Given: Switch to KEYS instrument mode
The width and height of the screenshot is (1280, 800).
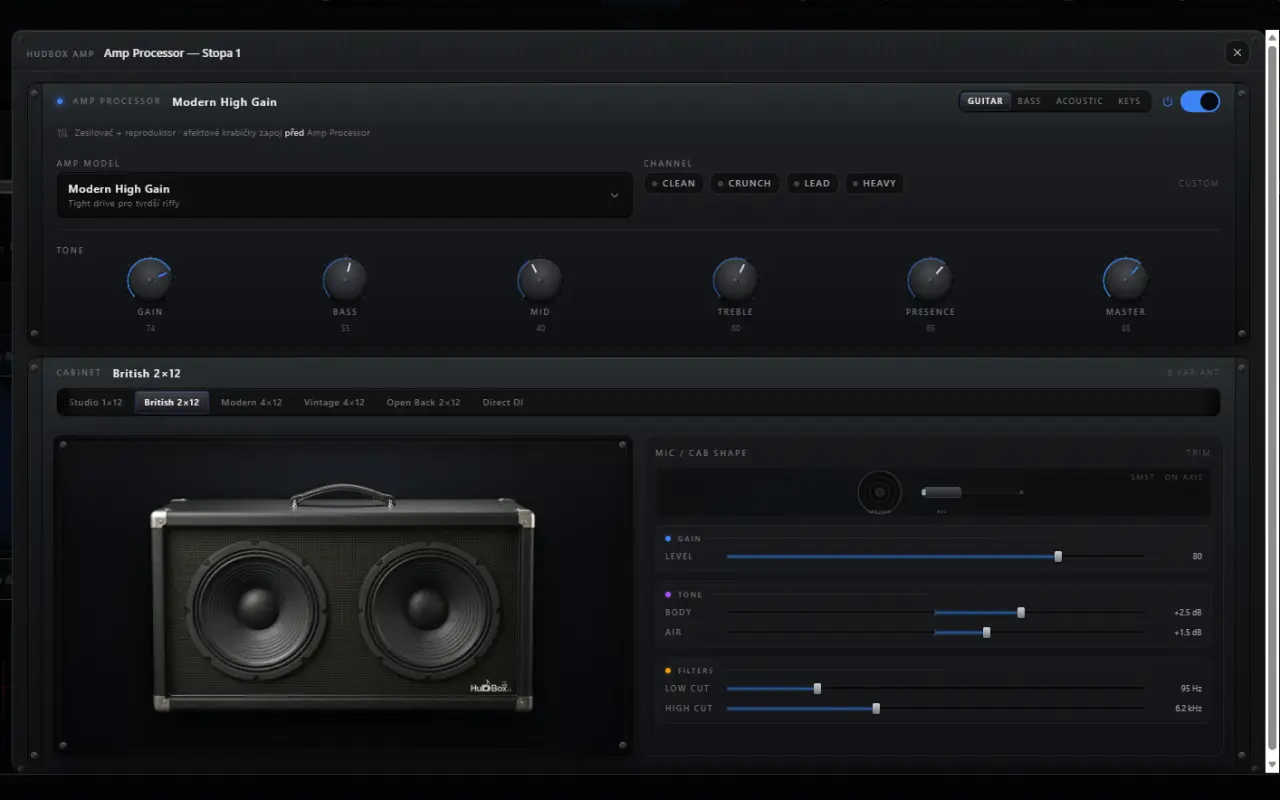Looking at the screenshot, I should (1129, 101).
